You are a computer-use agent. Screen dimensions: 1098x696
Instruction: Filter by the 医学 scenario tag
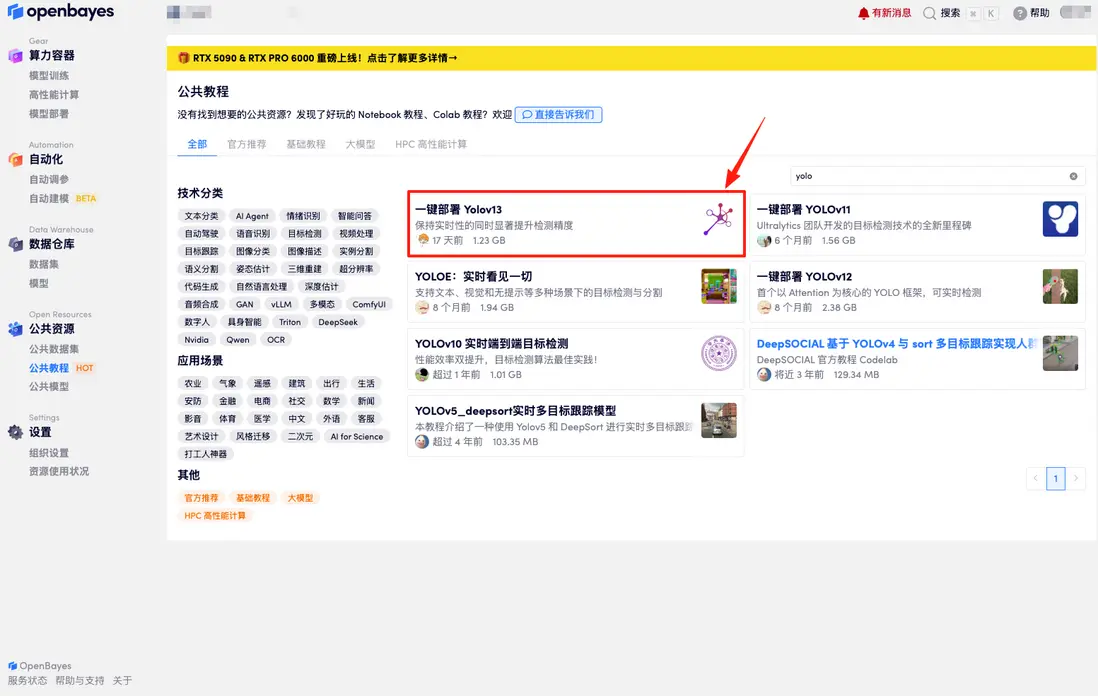pyautogui.click(x=262, y=419)
